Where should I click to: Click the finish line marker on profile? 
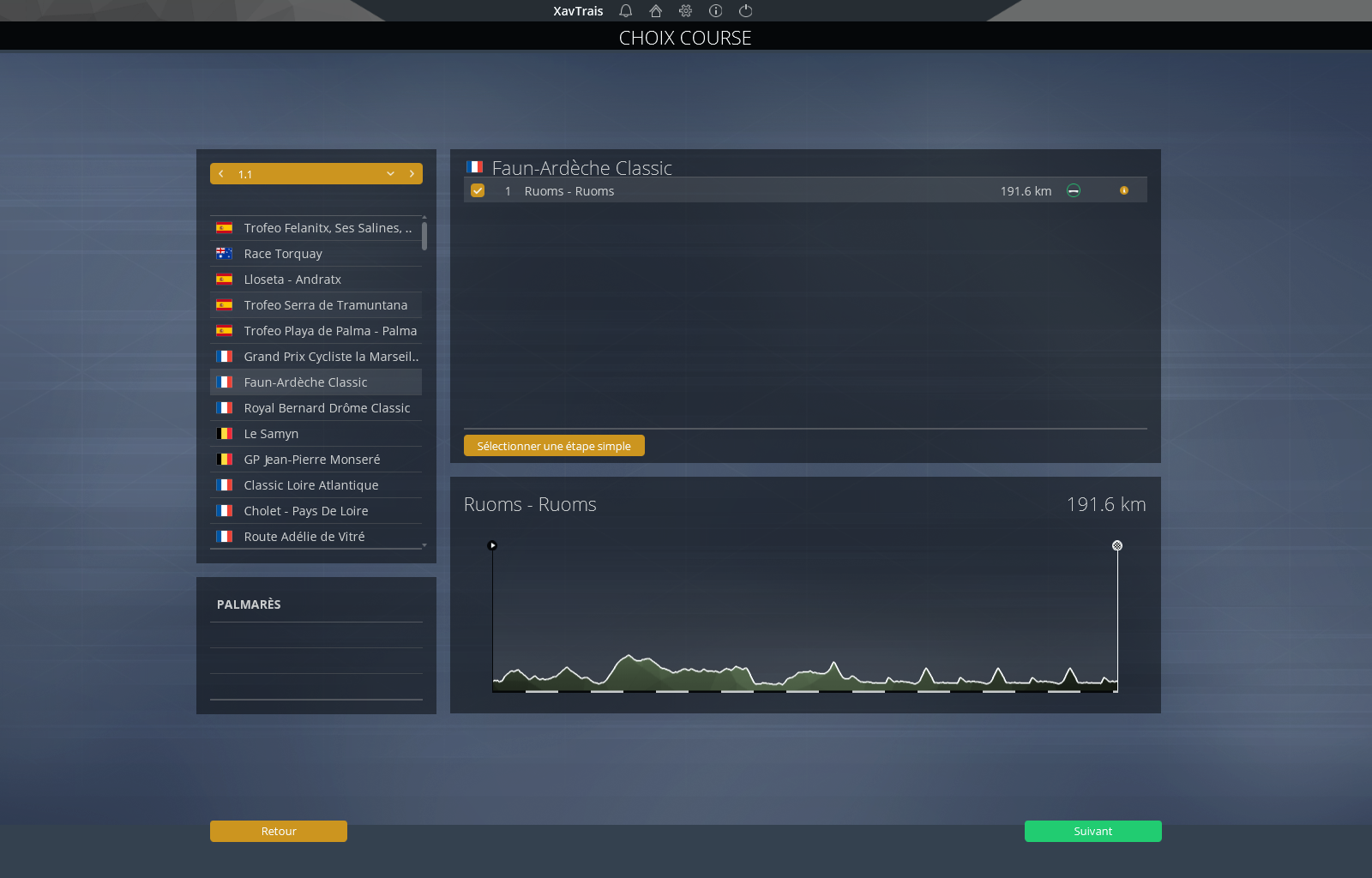(1117, 545)
